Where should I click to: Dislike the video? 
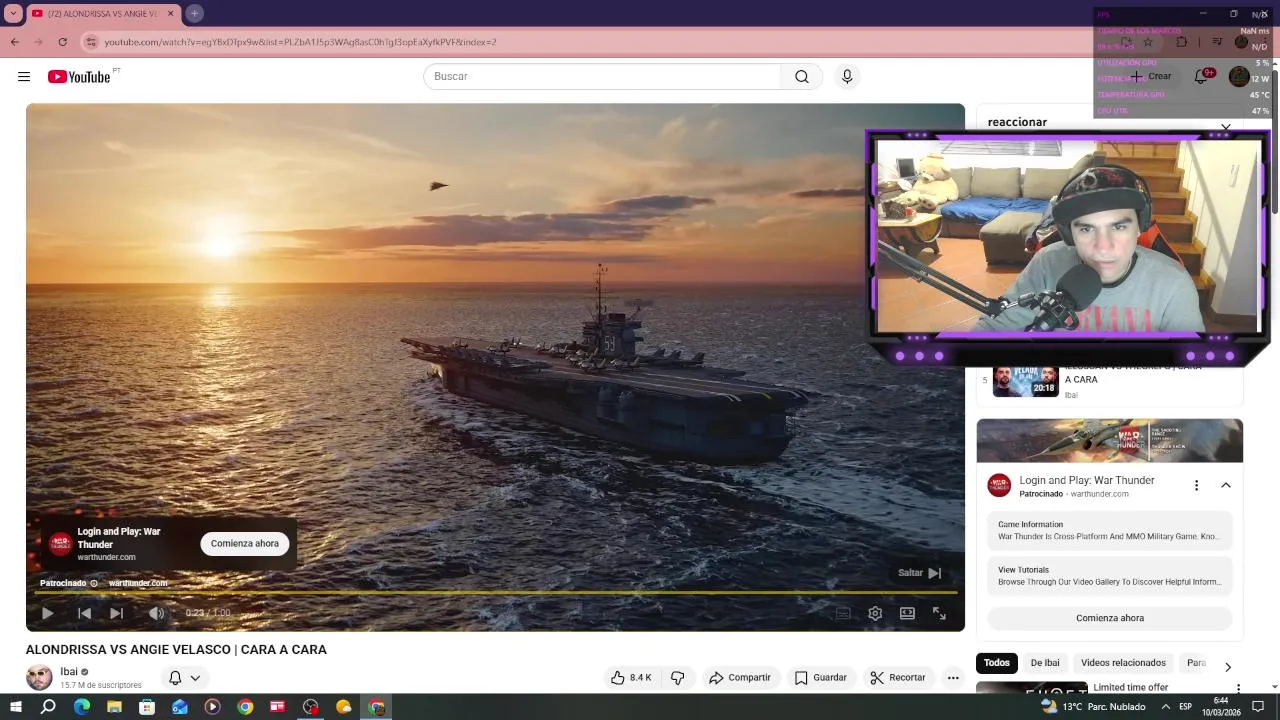(x=678, y=677)
